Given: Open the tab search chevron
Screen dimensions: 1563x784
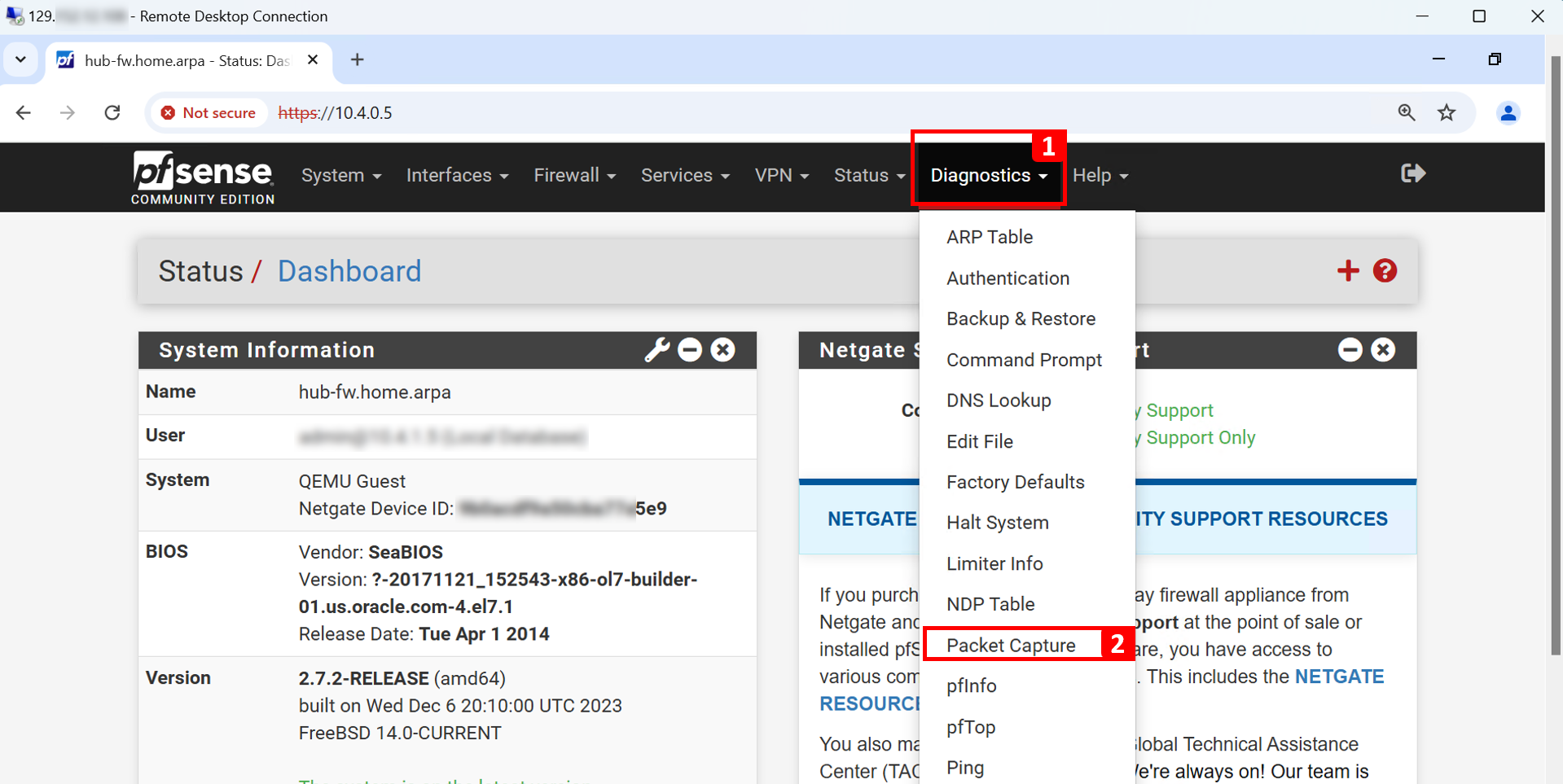Looking at the screenshot, I should (x=21, y=60).
